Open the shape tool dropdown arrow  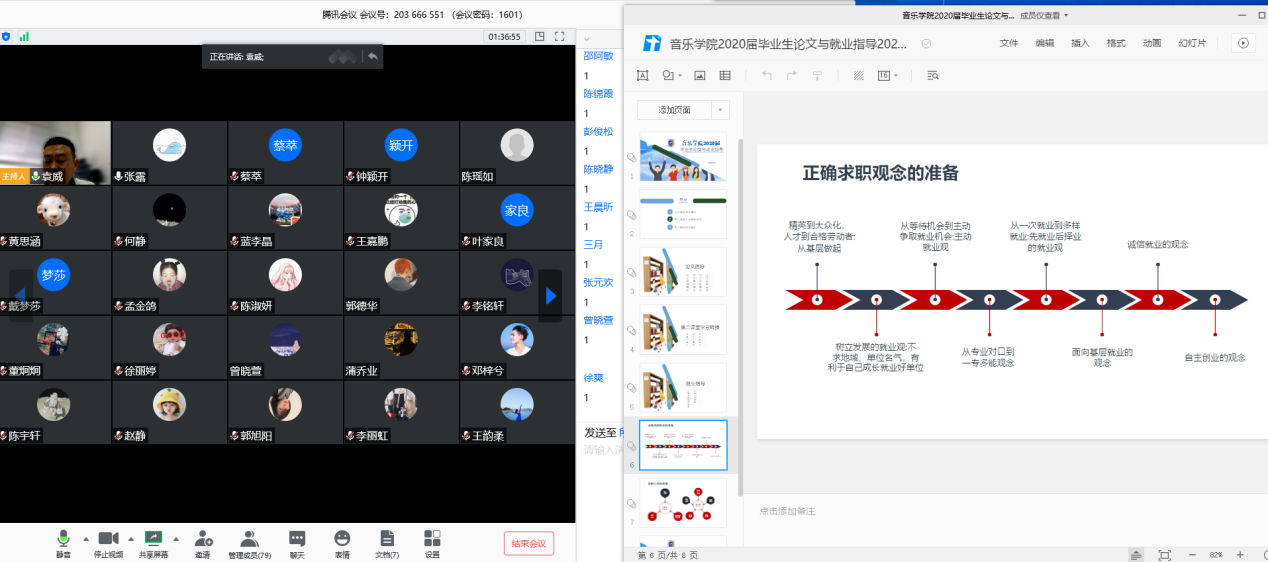(680, 76)
